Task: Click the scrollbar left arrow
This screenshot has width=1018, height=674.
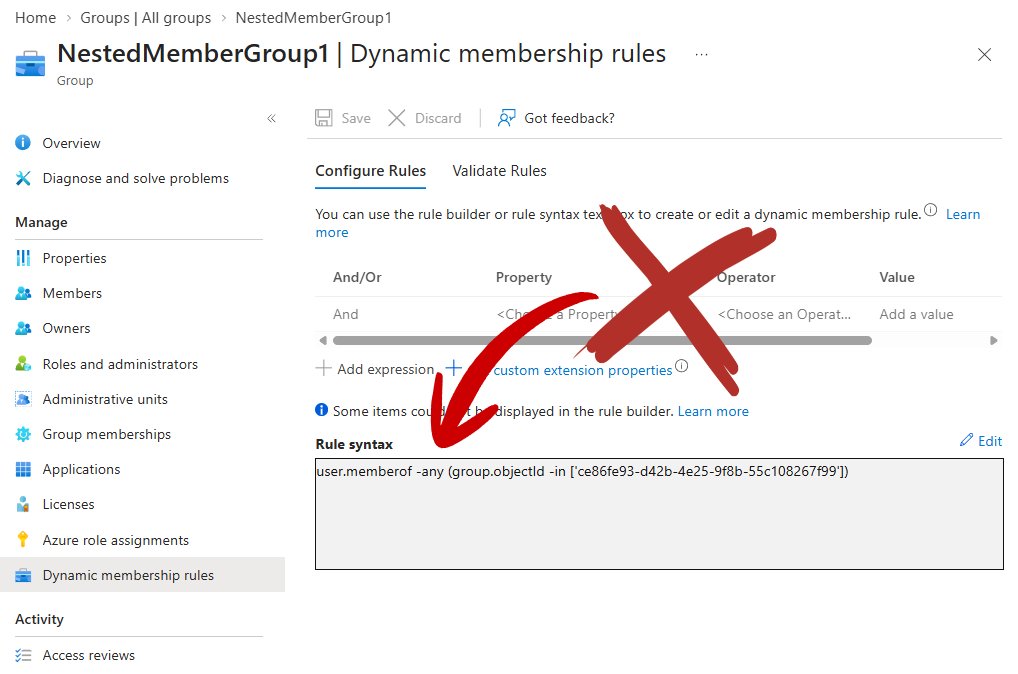Action: pyautogui.click(x=323, y=340)
